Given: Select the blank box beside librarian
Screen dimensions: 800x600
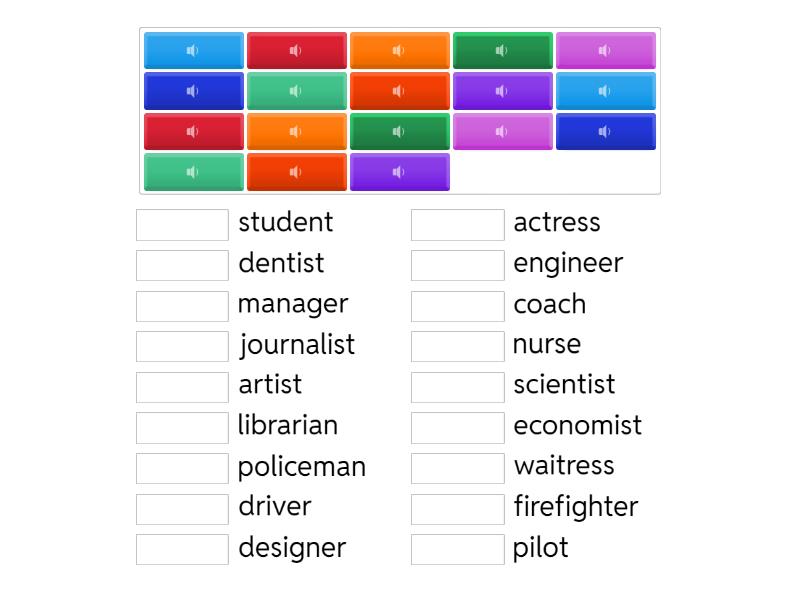Looking at the screenshot, I should pos(182,427).
